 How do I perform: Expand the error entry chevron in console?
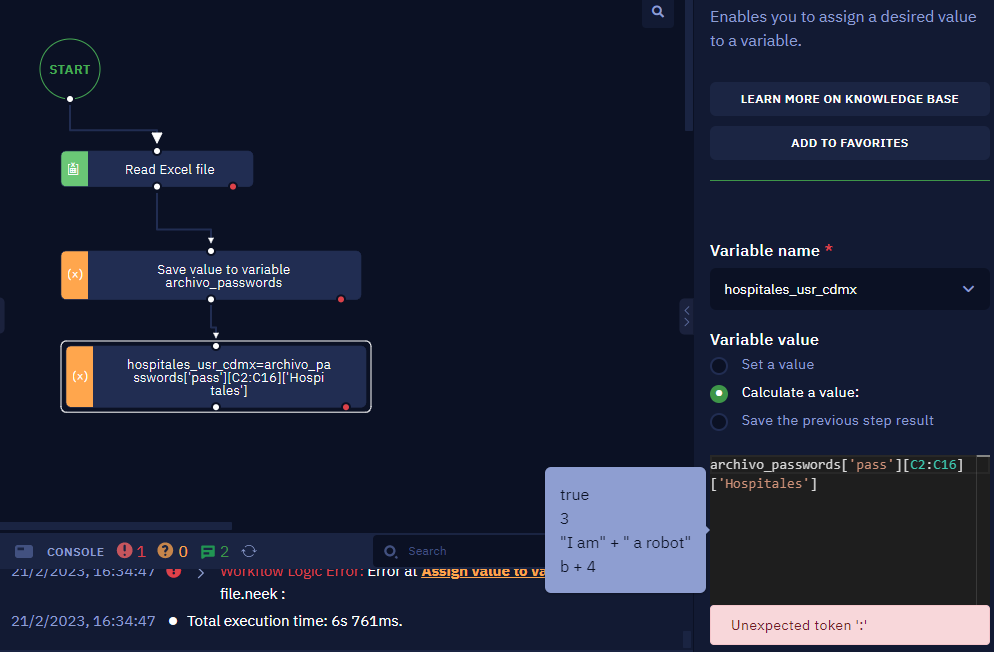200,572
